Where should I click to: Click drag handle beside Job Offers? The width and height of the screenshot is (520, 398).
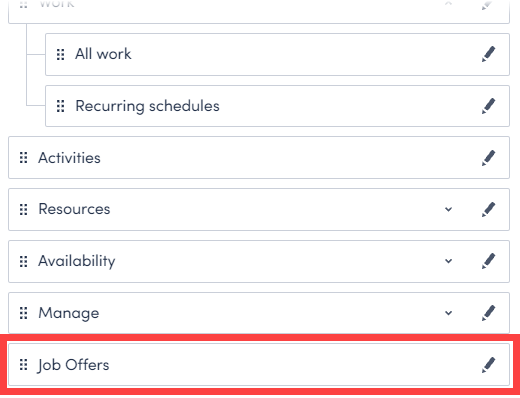[23, 365]
